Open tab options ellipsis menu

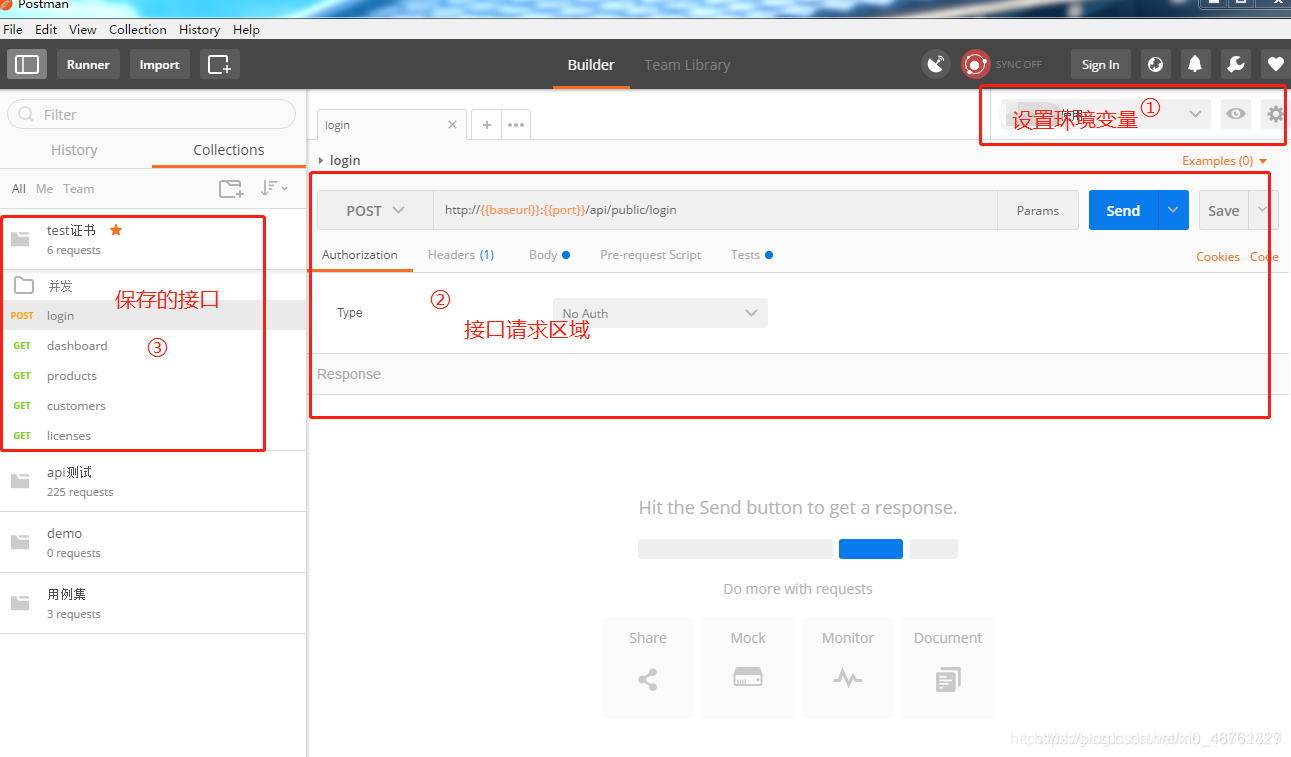(516, 125)
